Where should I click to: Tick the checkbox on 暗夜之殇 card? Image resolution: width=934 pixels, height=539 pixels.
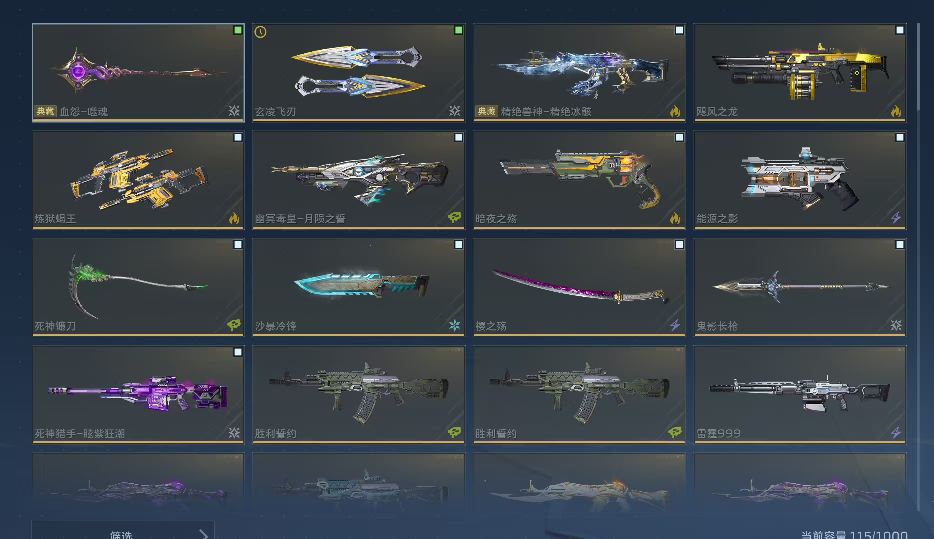click(679, 137)
